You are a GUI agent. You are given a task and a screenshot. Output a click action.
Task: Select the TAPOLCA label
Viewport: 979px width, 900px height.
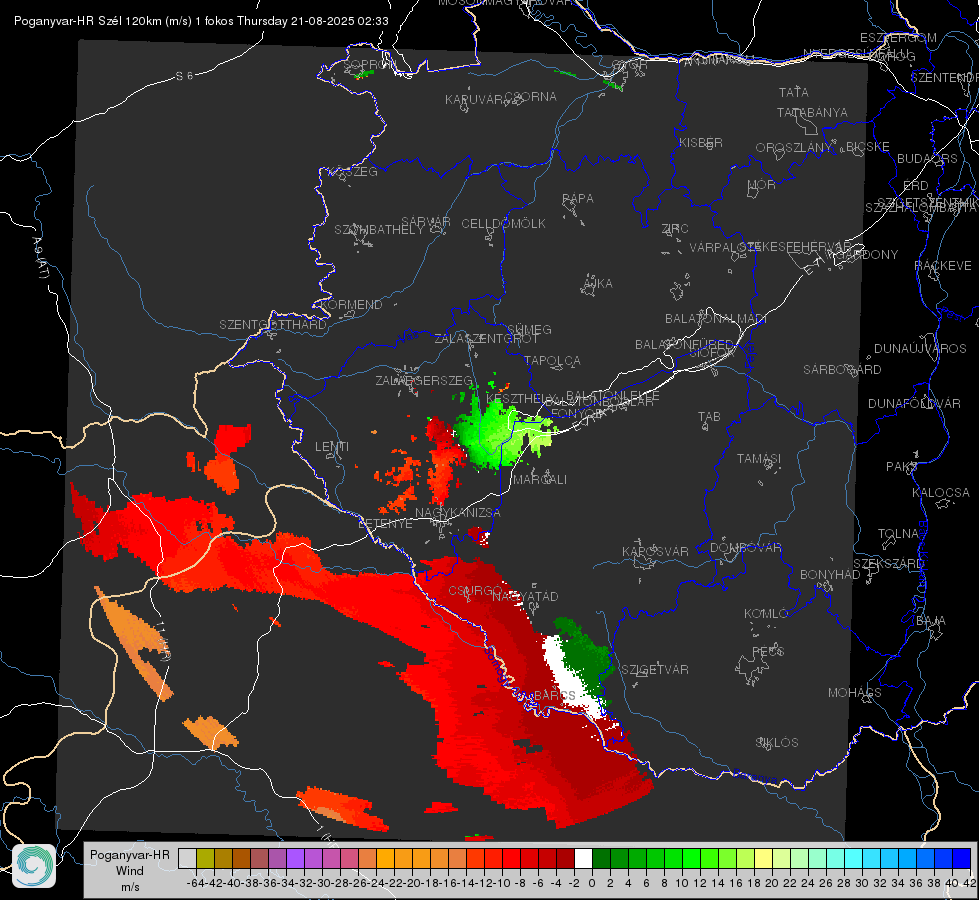552,361
